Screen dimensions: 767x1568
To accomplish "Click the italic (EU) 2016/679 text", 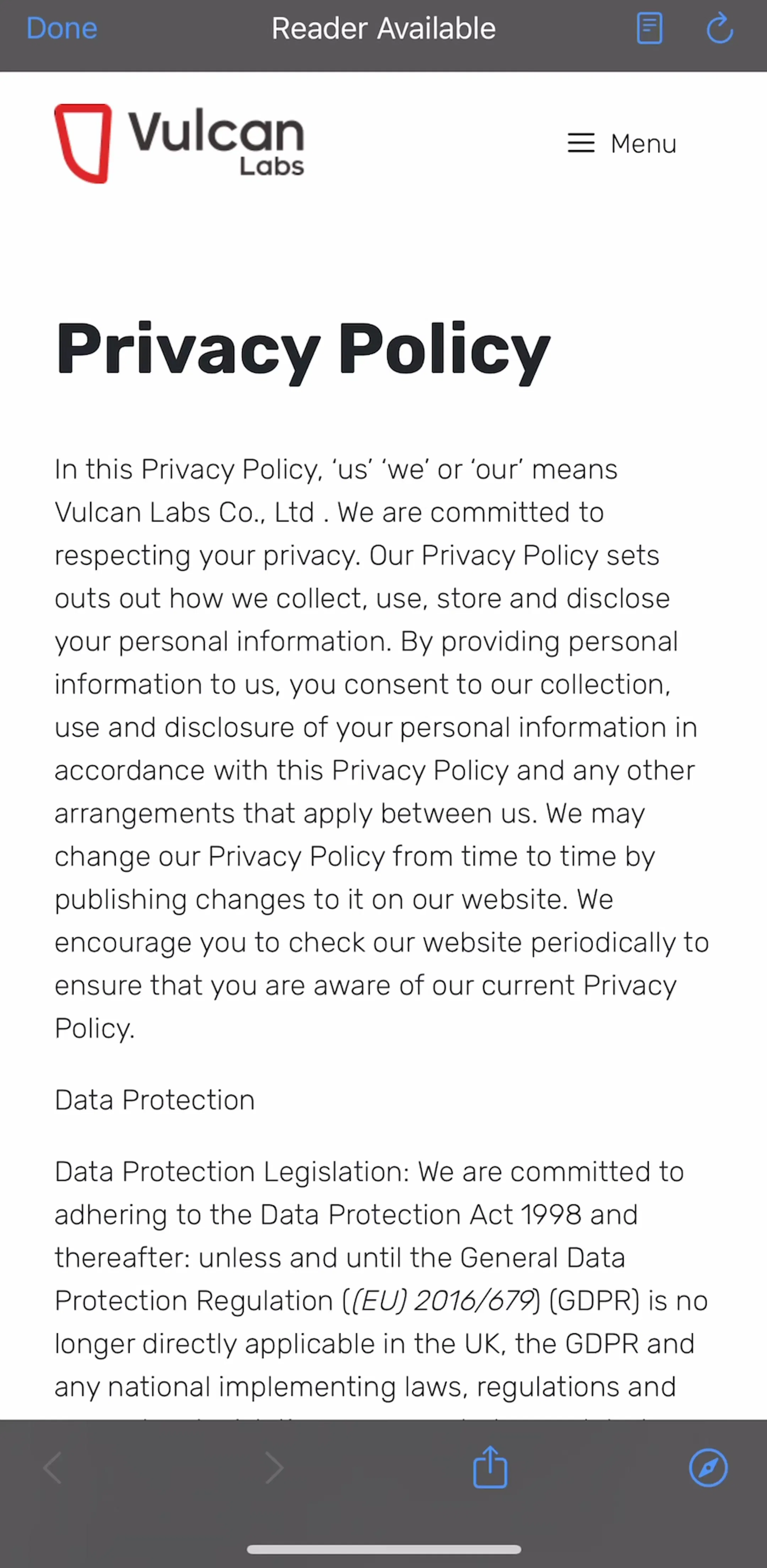I will tap(442, 1301).
